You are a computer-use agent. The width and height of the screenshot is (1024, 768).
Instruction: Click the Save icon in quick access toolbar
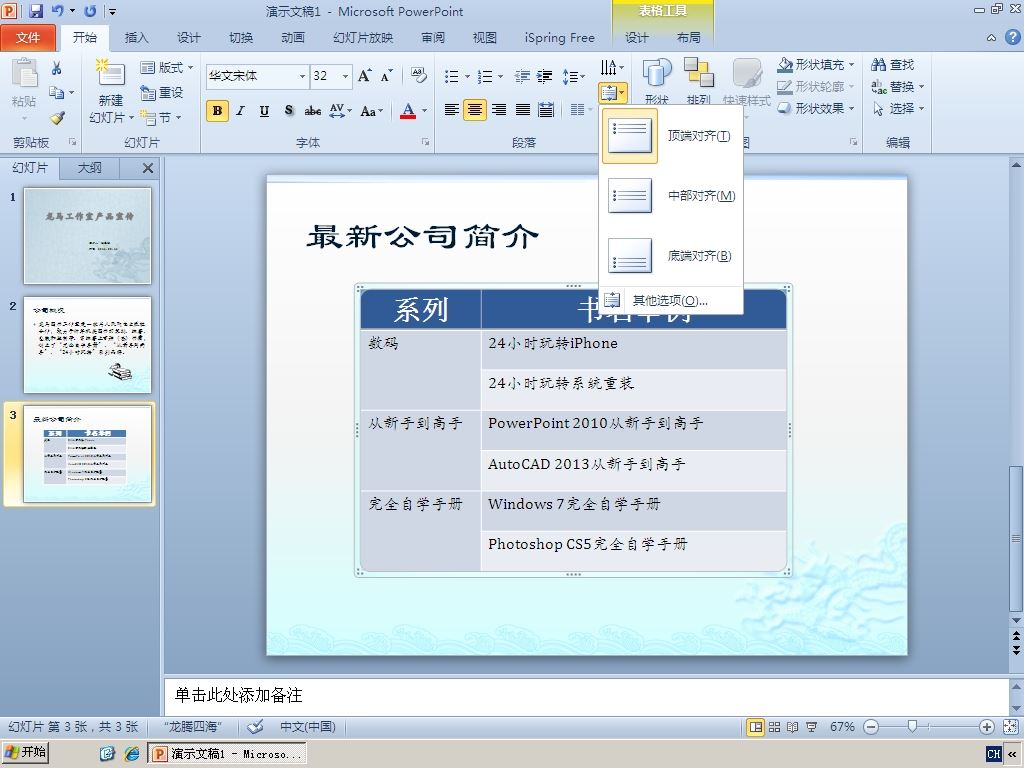36,11
